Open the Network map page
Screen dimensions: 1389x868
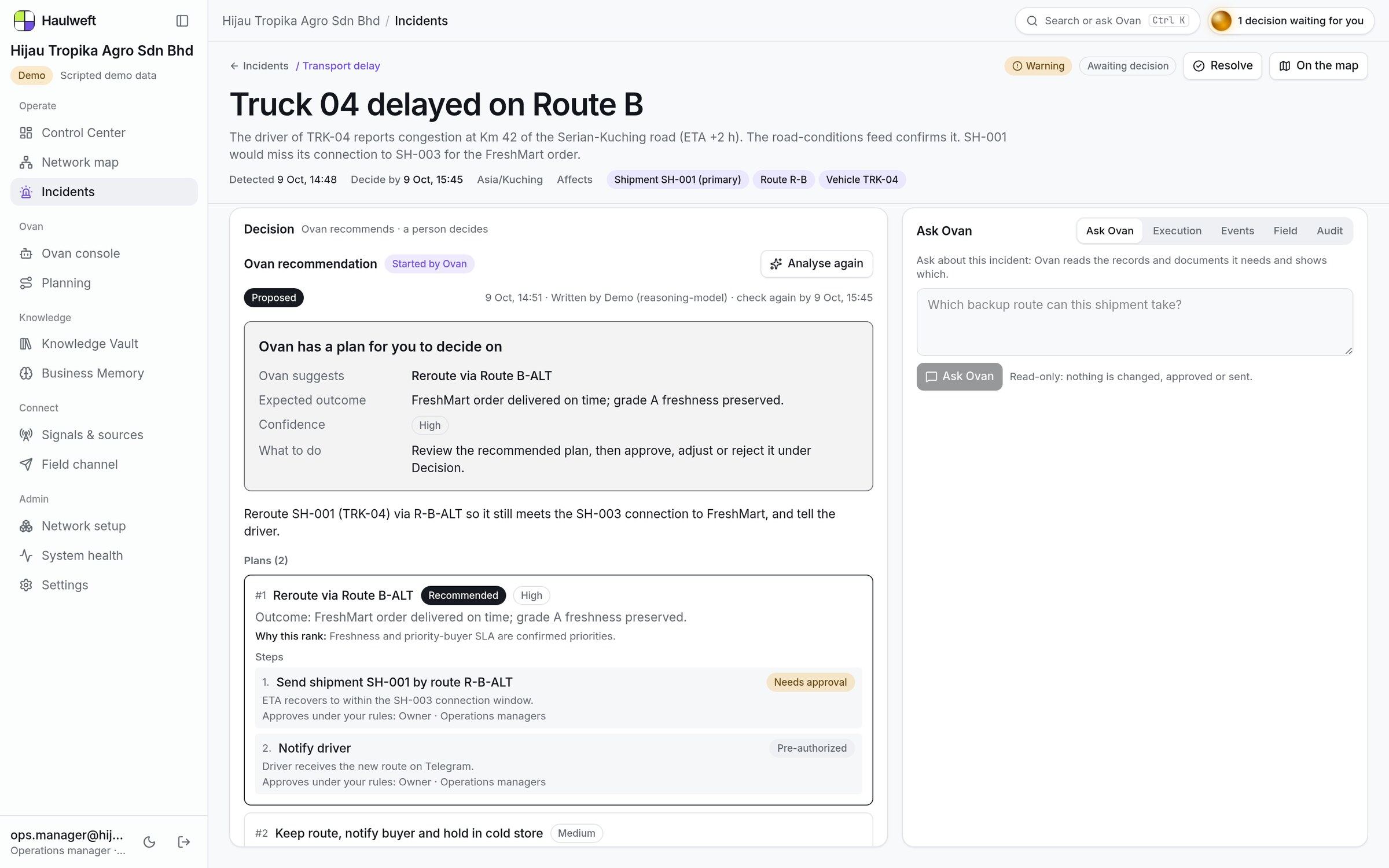[104, 162]
